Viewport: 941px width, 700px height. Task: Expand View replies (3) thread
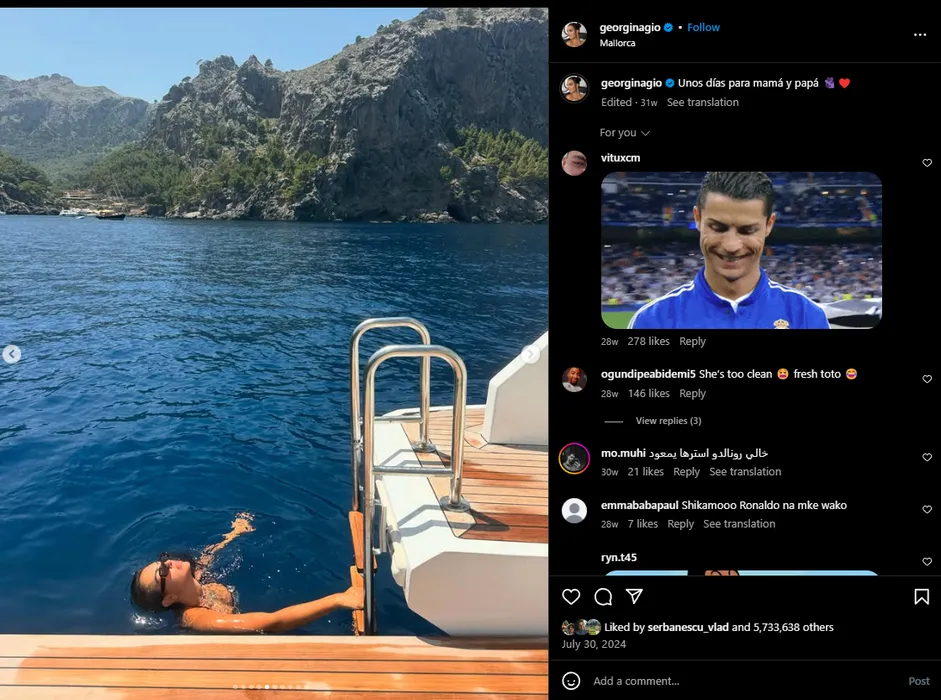click(668, 421)
